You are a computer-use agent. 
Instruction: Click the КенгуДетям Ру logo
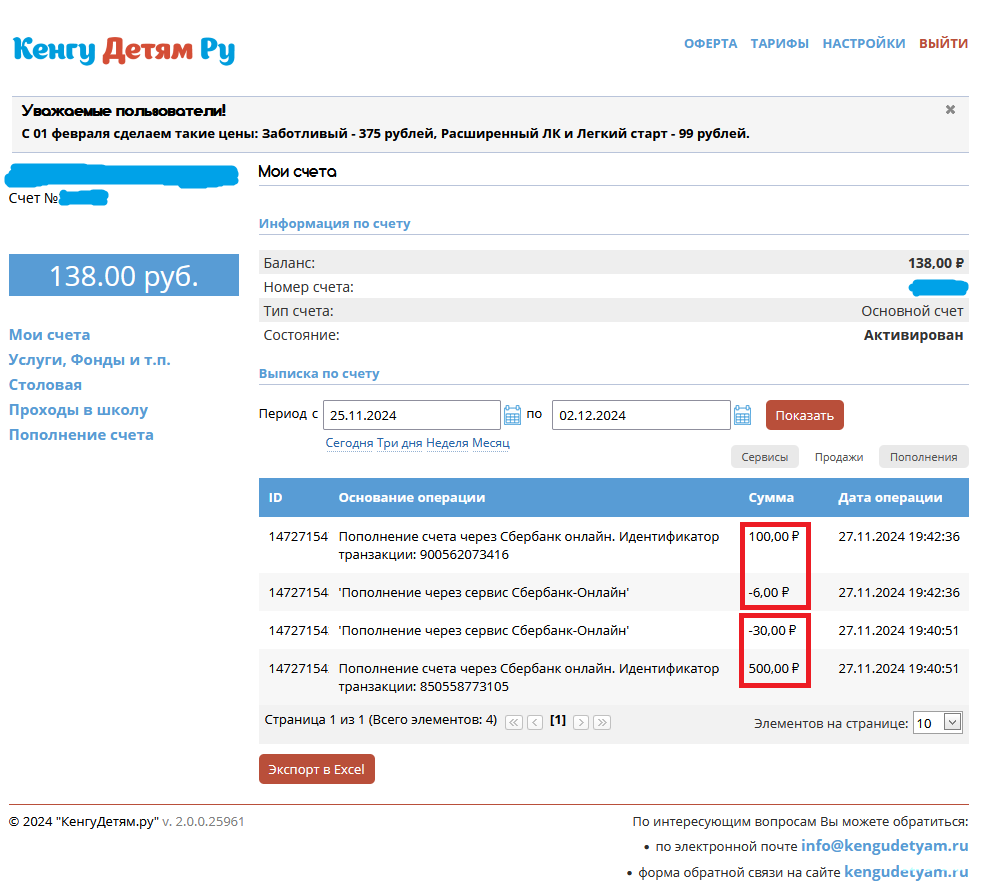[124, 49]
